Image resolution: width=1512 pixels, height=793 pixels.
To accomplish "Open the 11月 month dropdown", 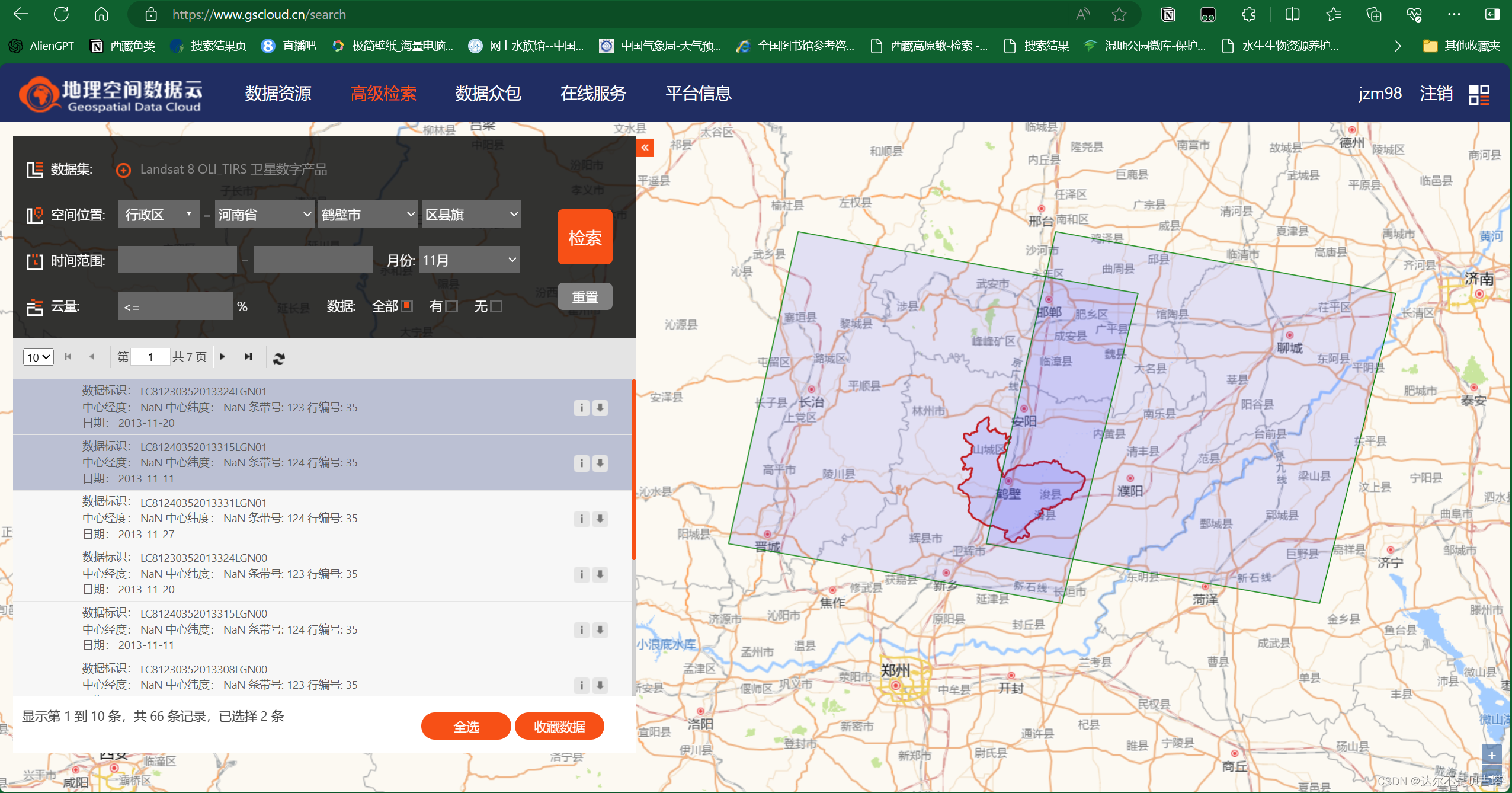I will pos(469,260).
